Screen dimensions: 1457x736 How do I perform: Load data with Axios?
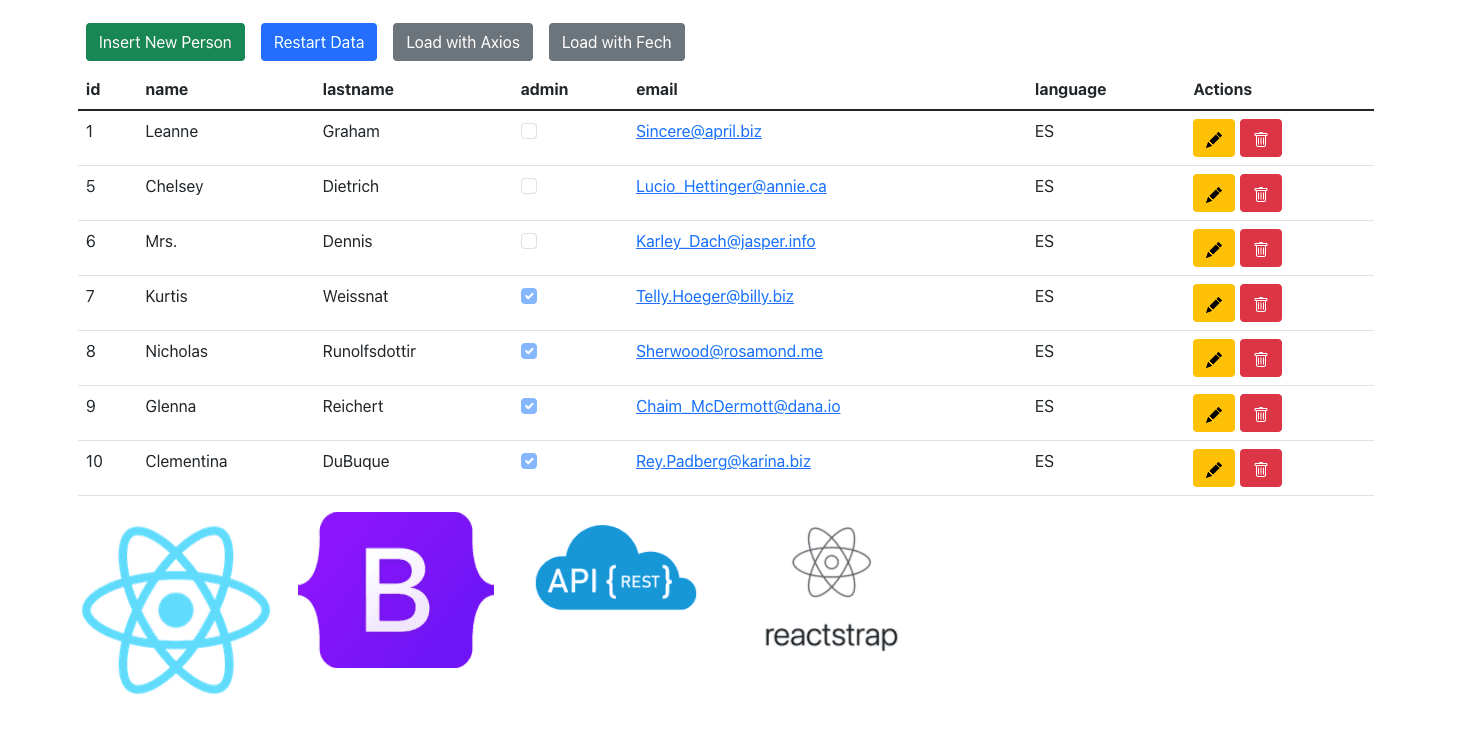462,42
